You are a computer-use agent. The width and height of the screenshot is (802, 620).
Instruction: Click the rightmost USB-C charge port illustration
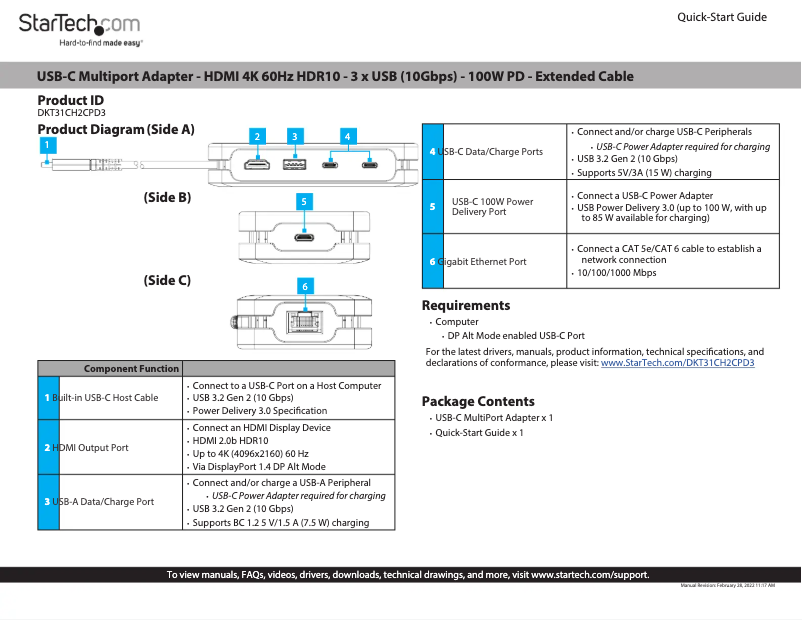pos(370,166)
